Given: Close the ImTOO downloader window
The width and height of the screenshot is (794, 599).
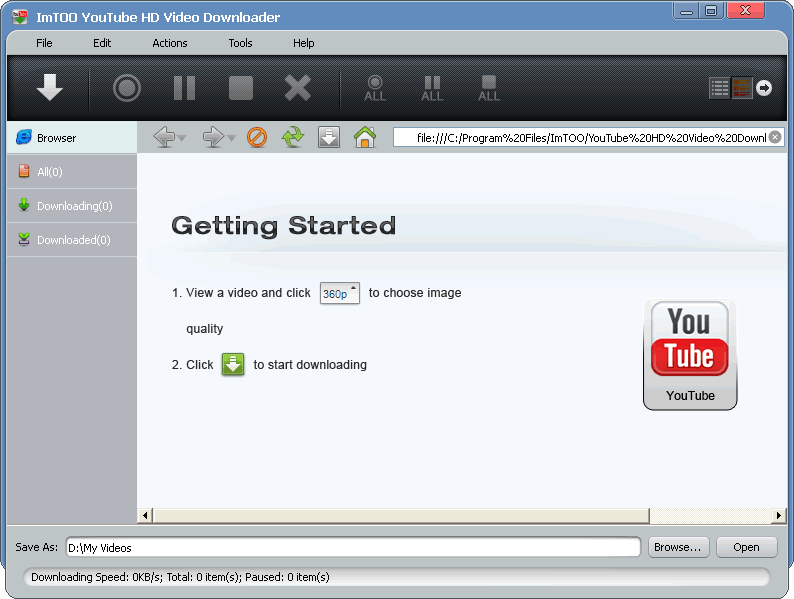Looking at the screenshot, I should [745, 11].
